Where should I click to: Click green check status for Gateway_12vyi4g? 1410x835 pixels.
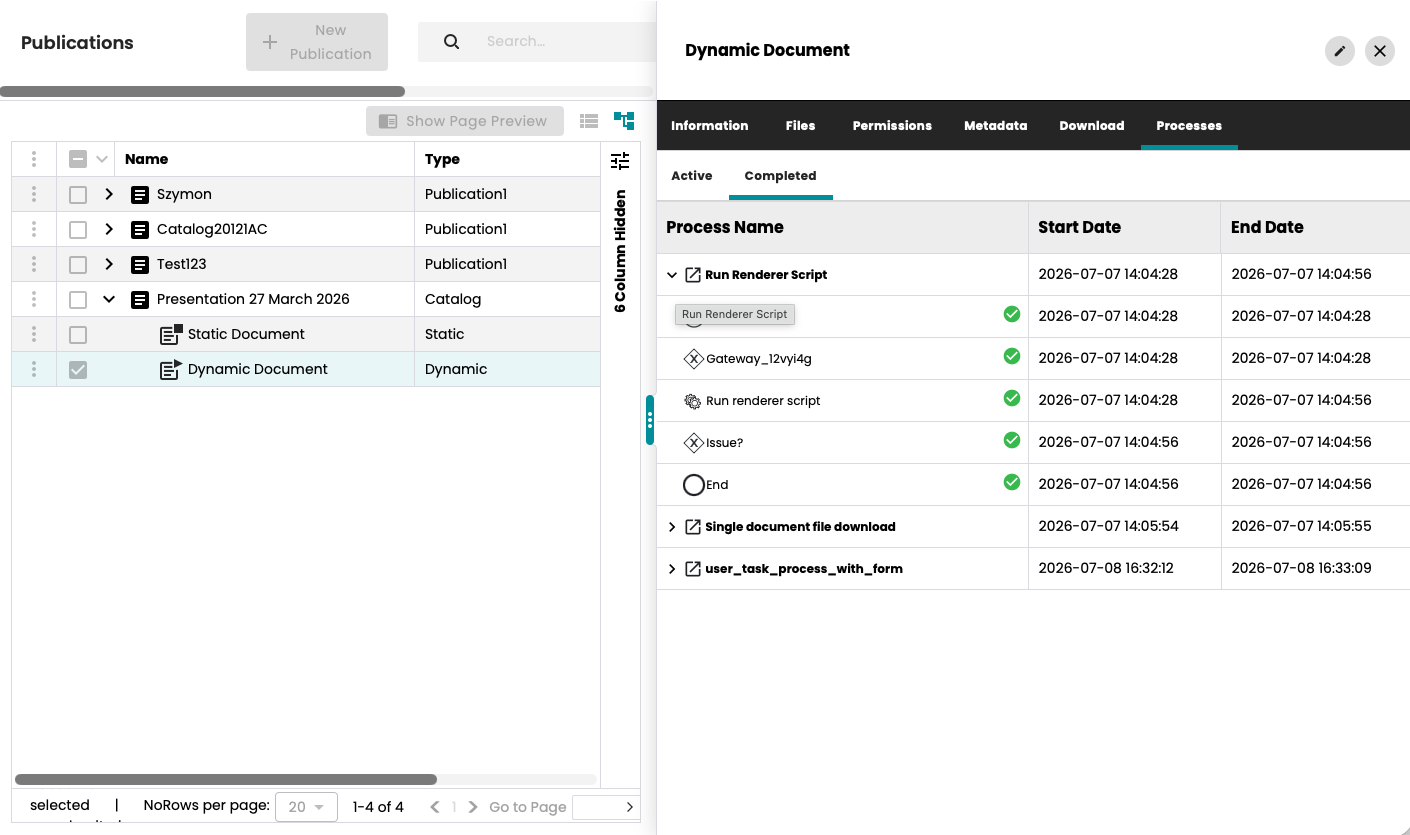coord(1012,356)
